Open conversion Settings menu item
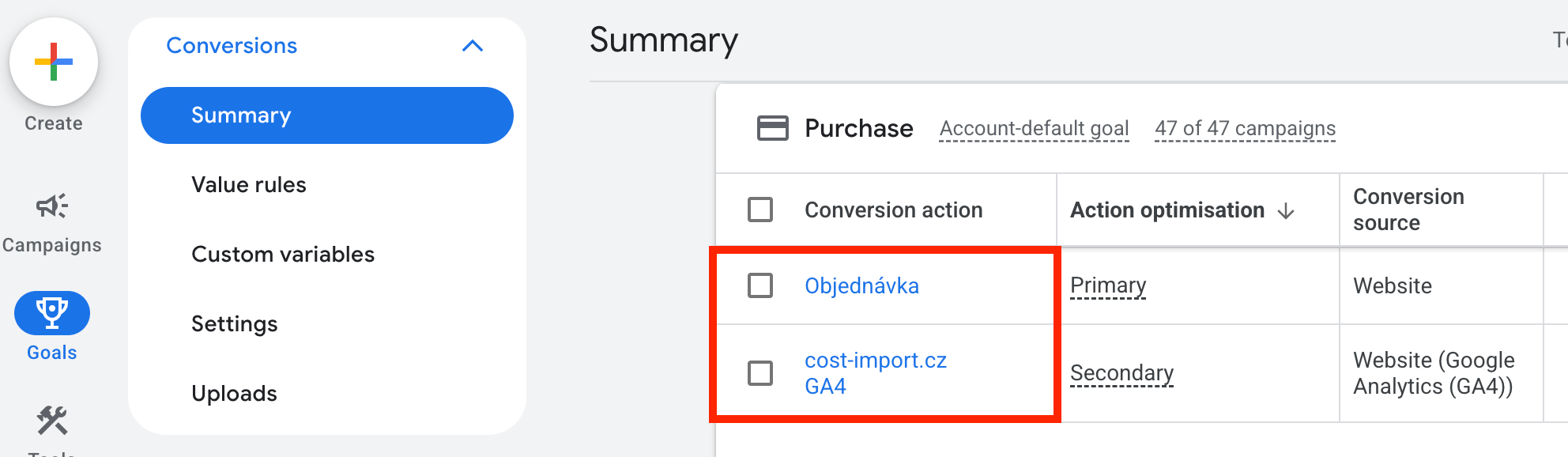Image resolution: width=1568 pixels, height=457 pixels. click(235, 324)
